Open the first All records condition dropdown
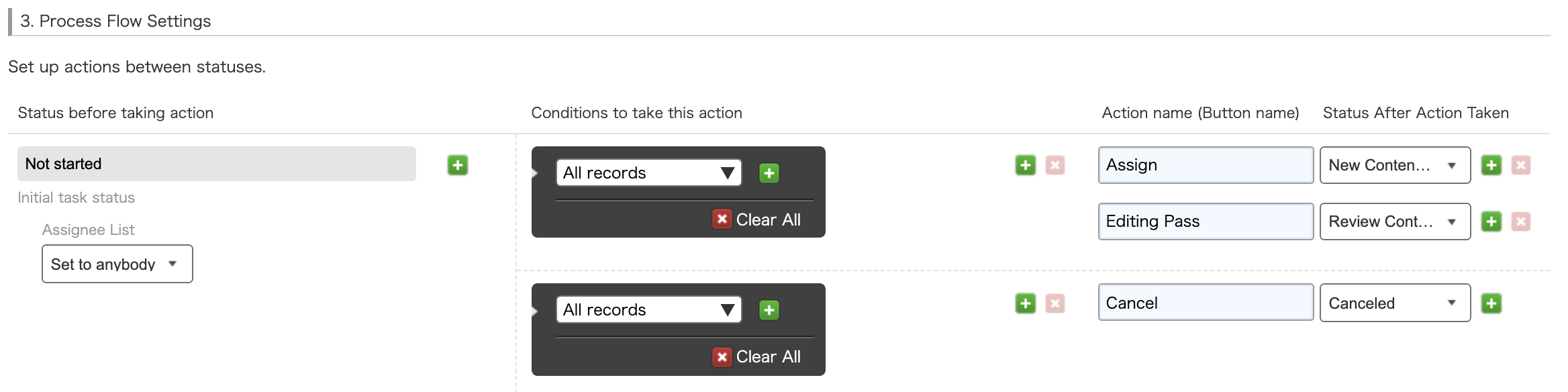The height and width of the screenshot is (392, 1568). [648, 173]
